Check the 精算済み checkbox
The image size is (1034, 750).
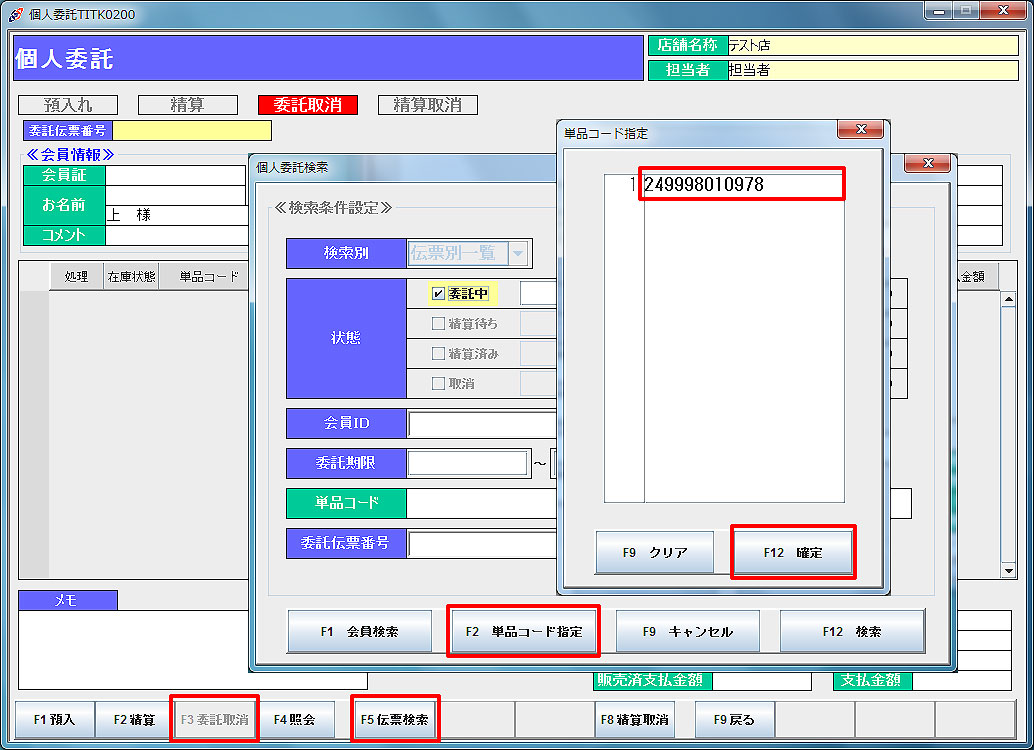(x=438, y=354)
